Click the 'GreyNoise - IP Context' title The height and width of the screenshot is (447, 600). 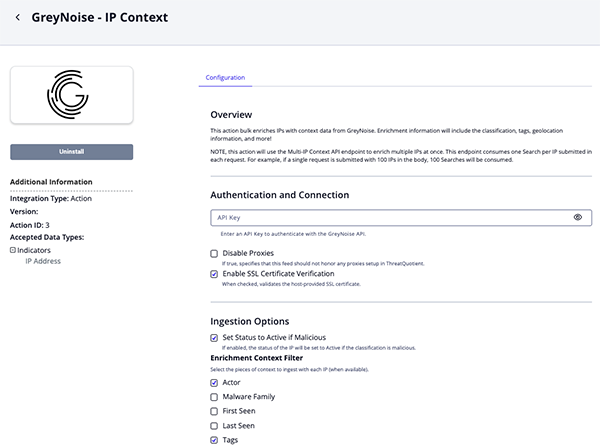[99, 17]
